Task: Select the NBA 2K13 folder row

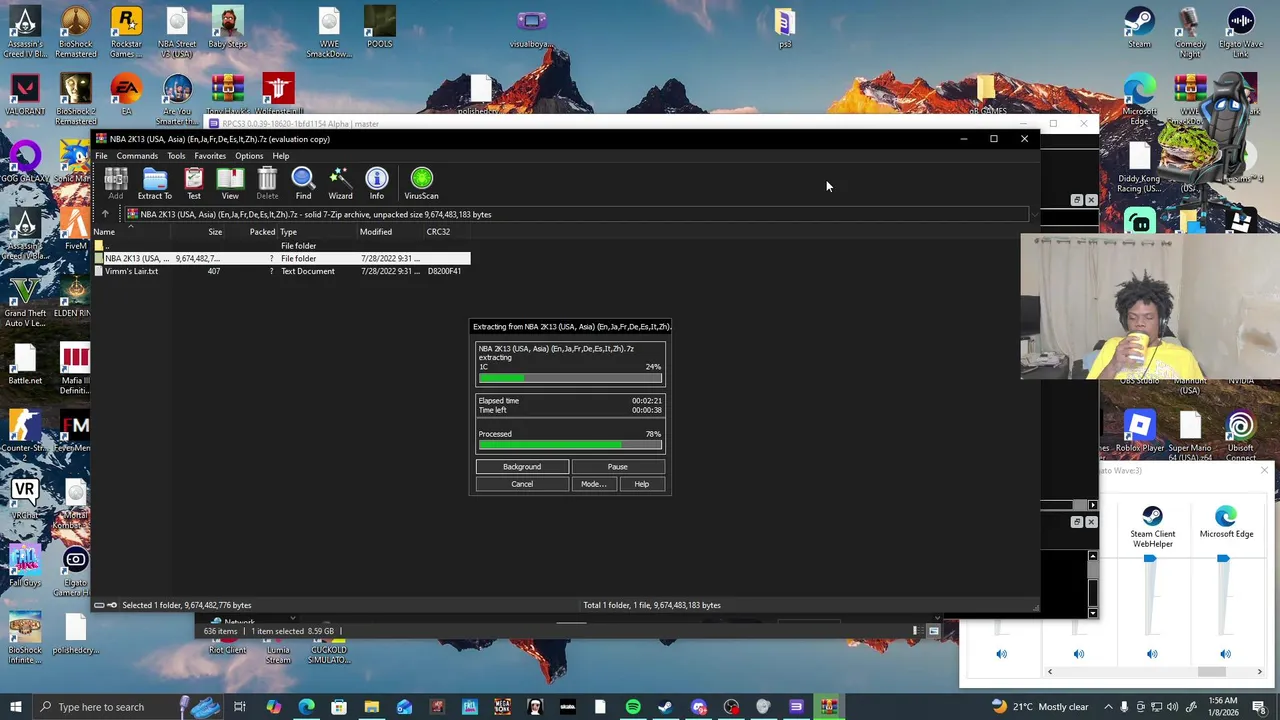Action: pos(281,258)
